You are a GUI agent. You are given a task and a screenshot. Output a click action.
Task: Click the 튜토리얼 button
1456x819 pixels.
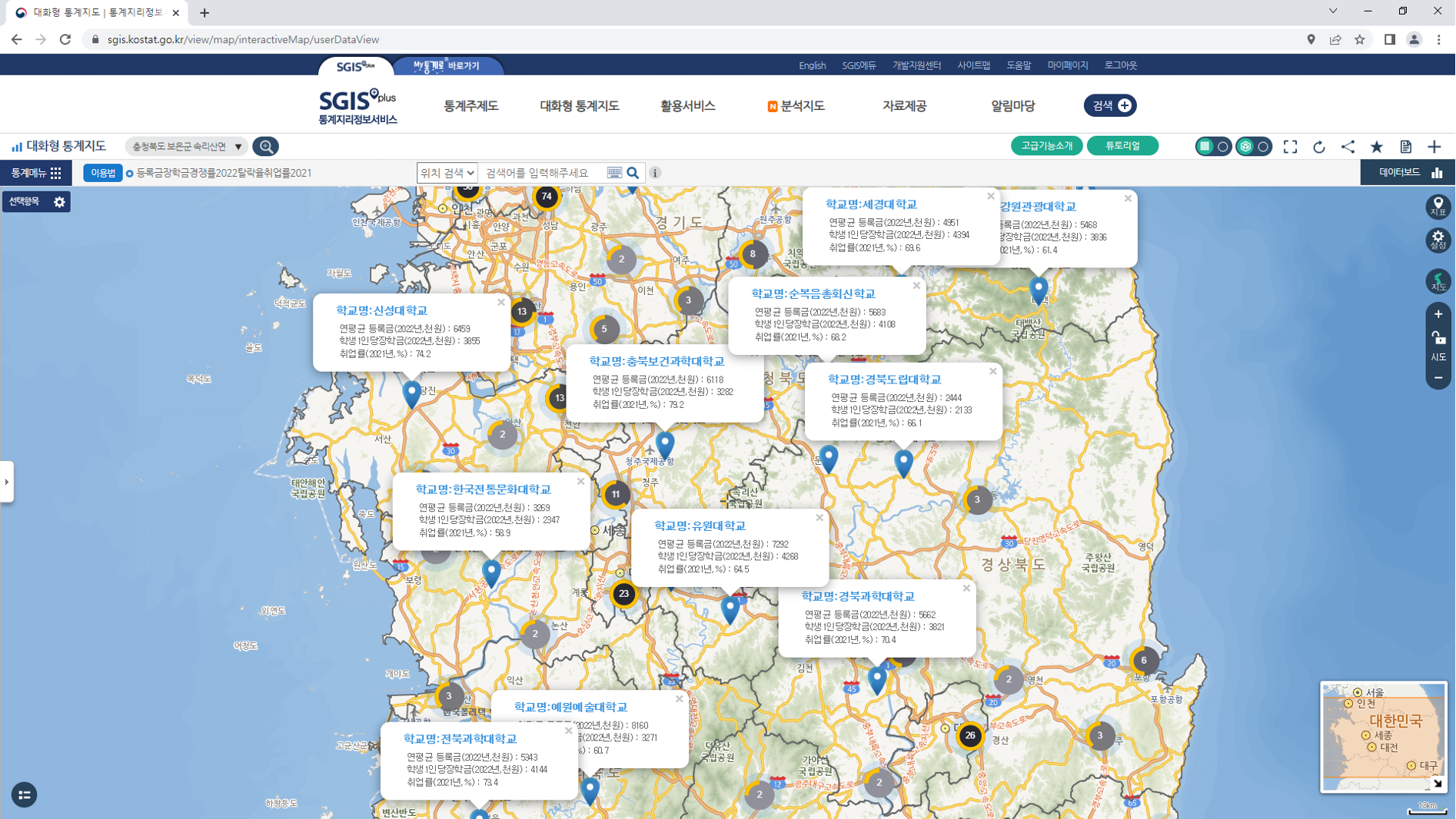(1122, 146)
